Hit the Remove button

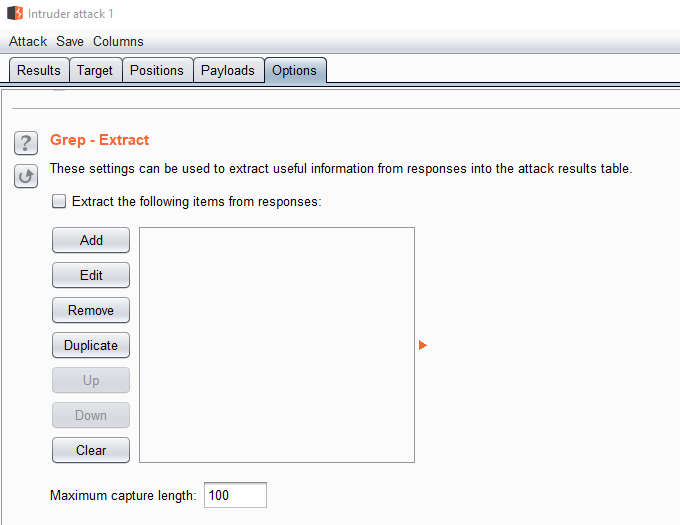tap(91, 310)
